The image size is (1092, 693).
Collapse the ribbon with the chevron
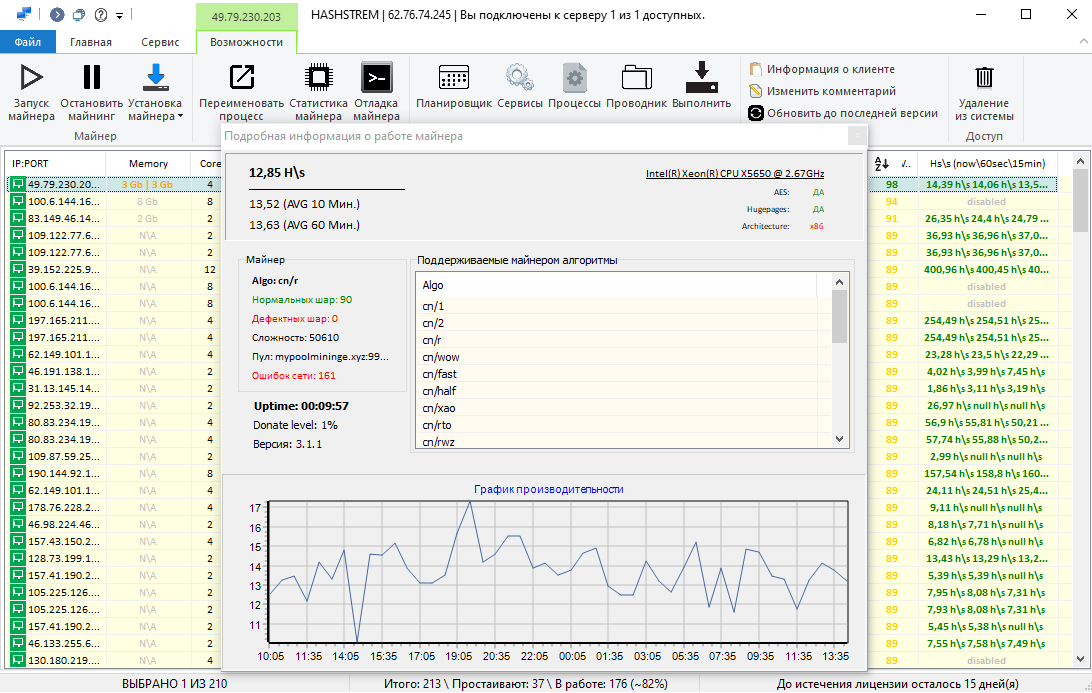pos(1083,42)
